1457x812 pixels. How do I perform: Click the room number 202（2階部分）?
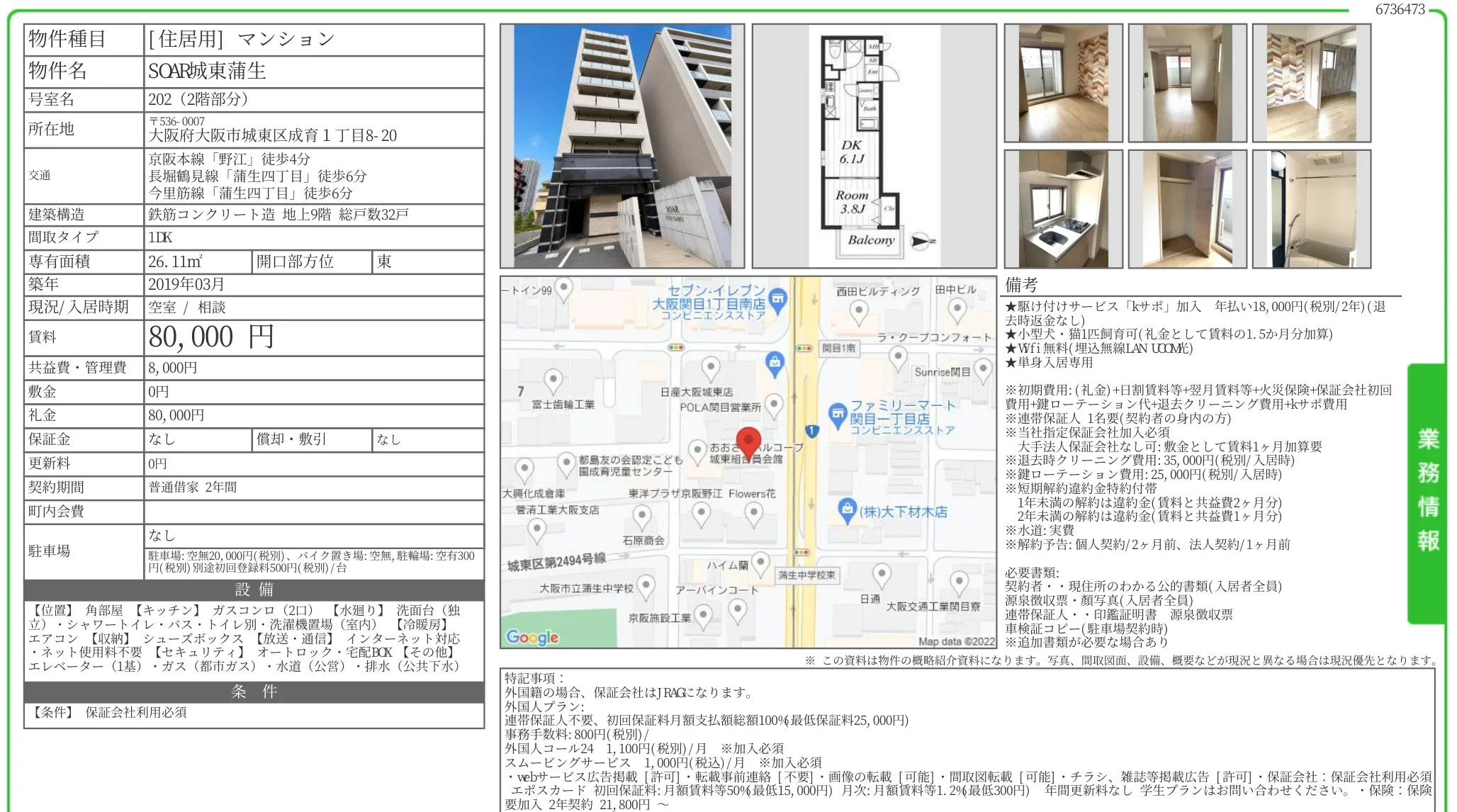click(x=198, y=99)
